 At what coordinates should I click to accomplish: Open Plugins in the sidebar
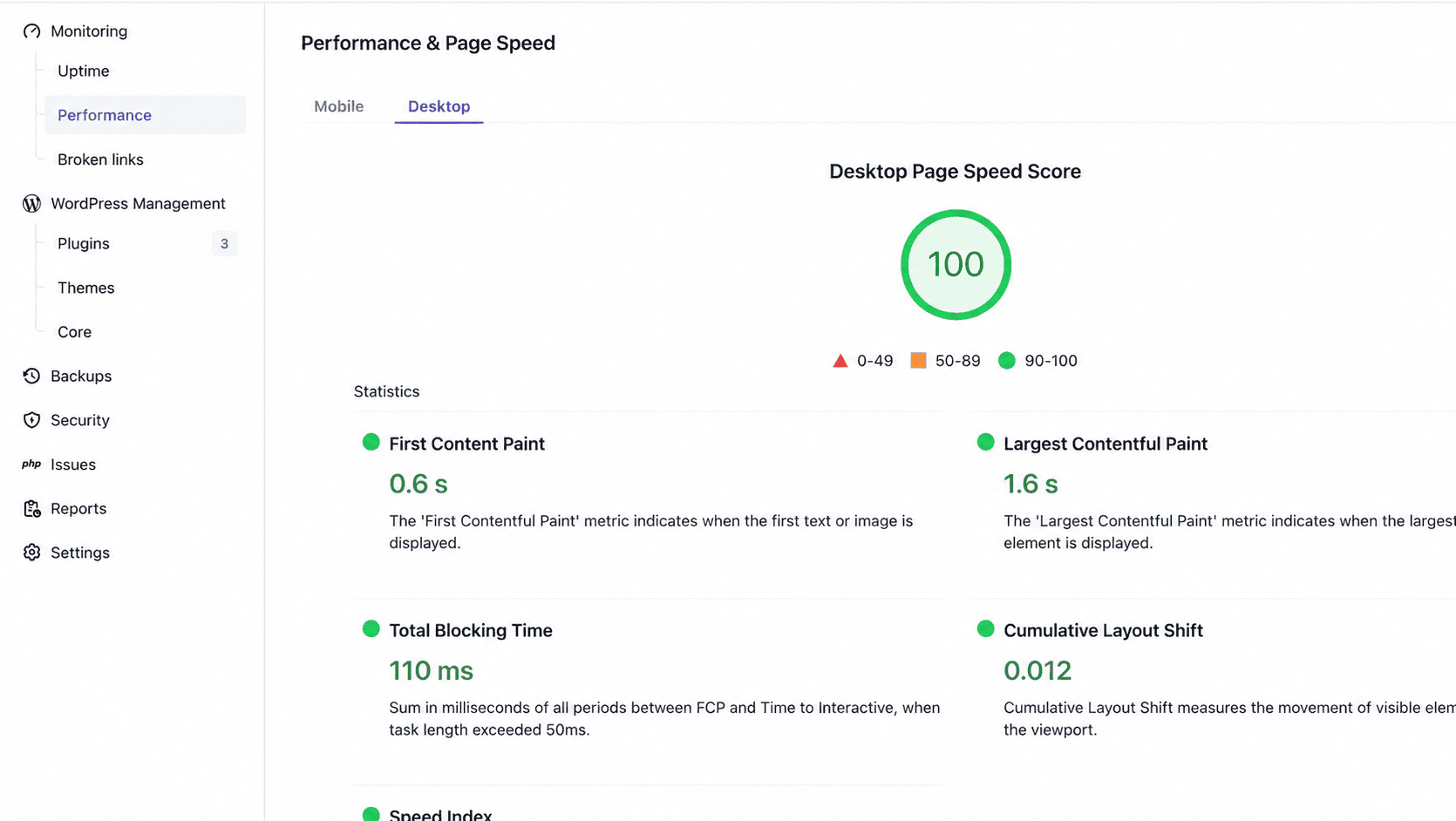click(84, 244)
